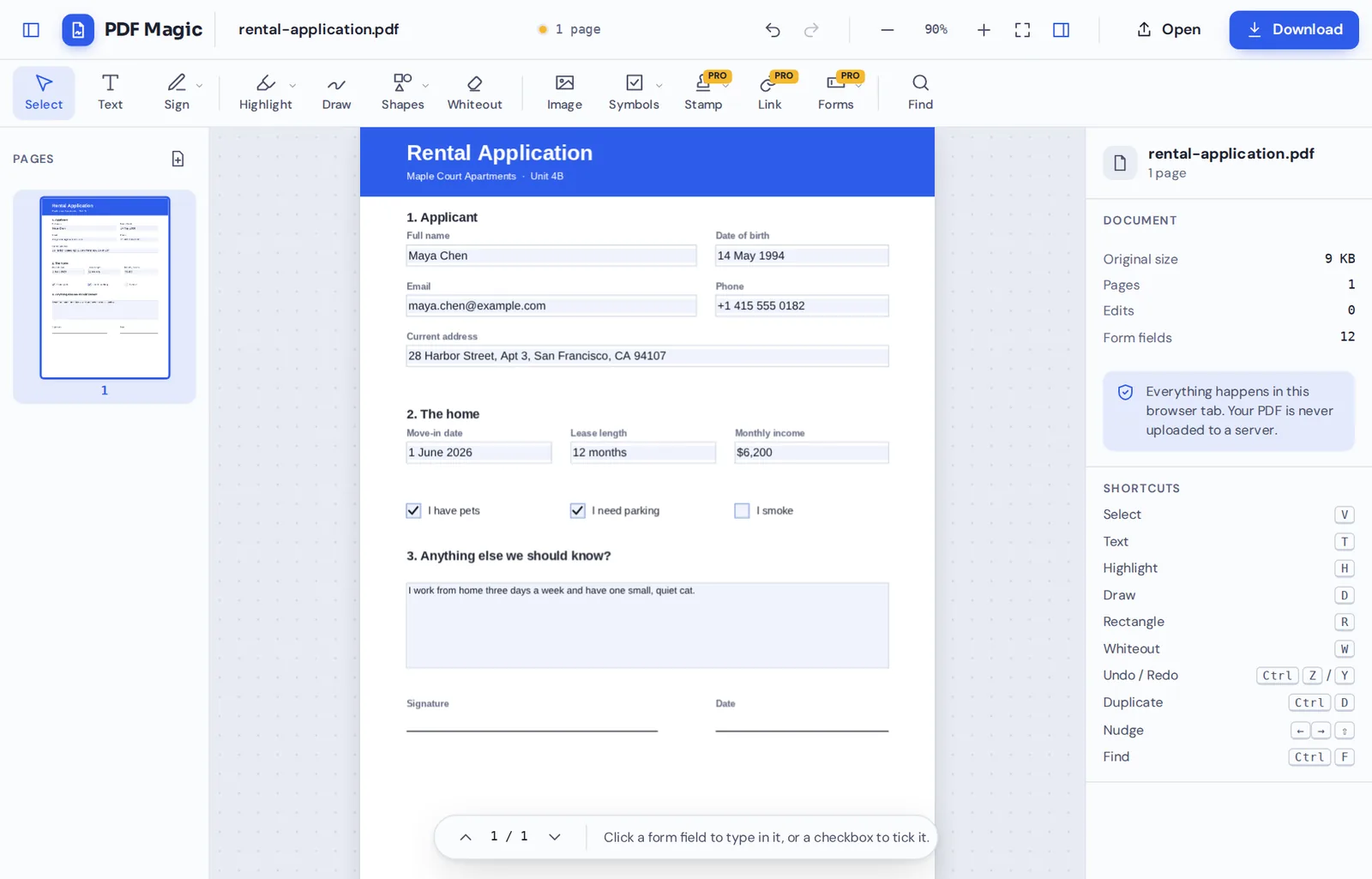This screenshot has width=1372, height=879.
Task: Expand the Sign tool options arrow
Action: tap(200, 85)
